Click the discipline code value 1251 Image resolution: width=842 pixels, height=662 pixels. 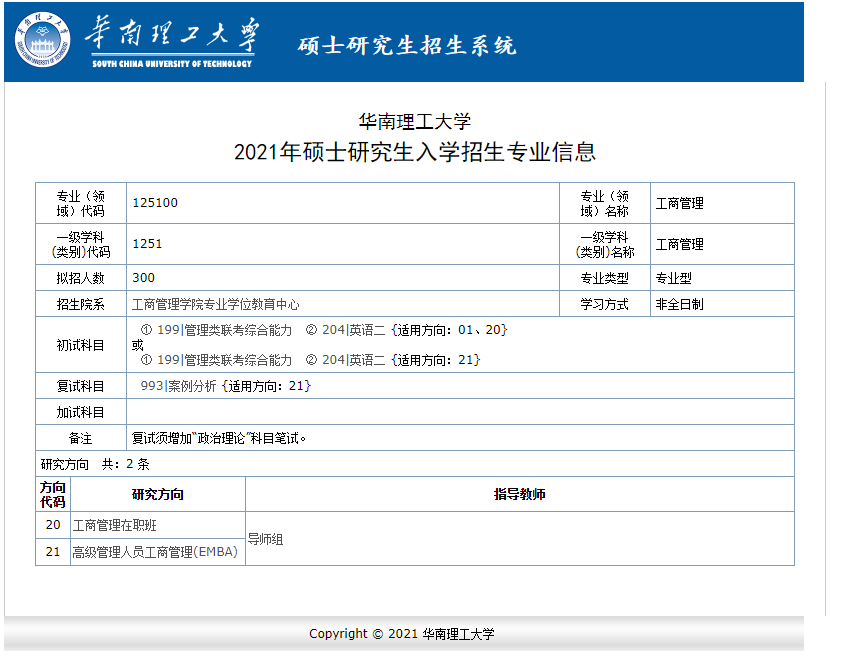tap(147, 244)
